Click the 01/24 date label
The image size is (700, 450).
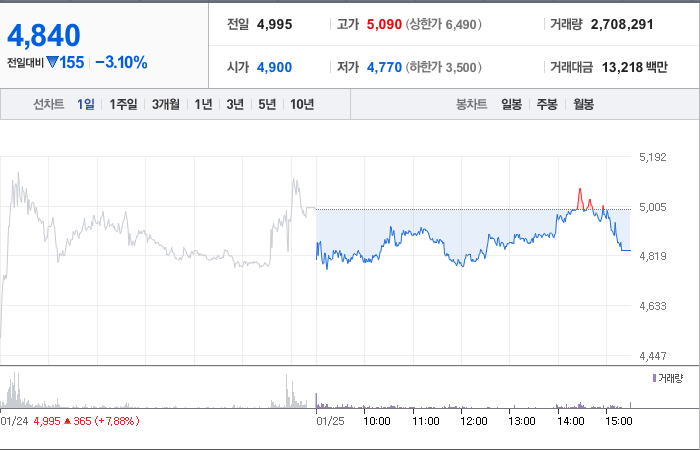14,421
